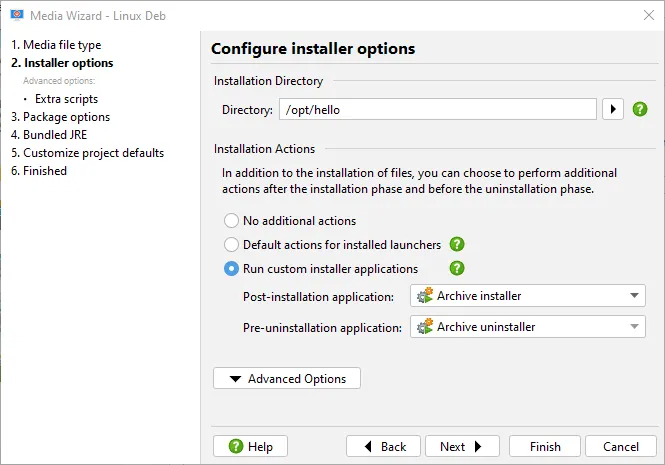This screenshot has height=465, width=665.
Task: Click the Archive installer gear icon
Action: click(425, 295)
